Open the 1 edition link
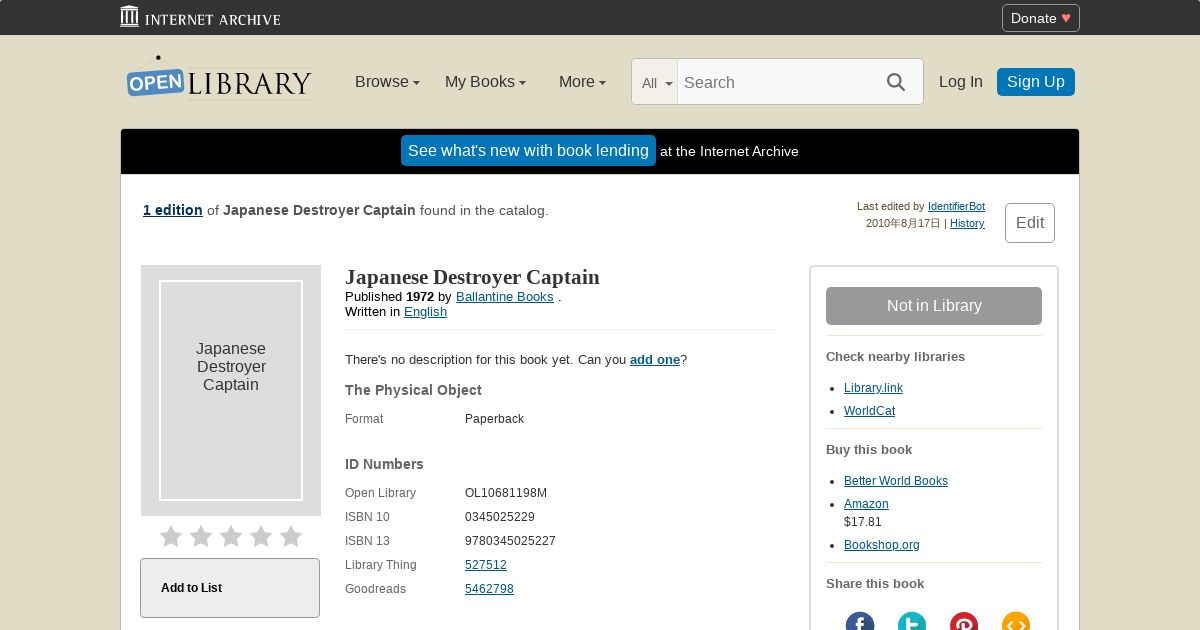This screenshot has width=1200, height=630. tap(173, 210)
